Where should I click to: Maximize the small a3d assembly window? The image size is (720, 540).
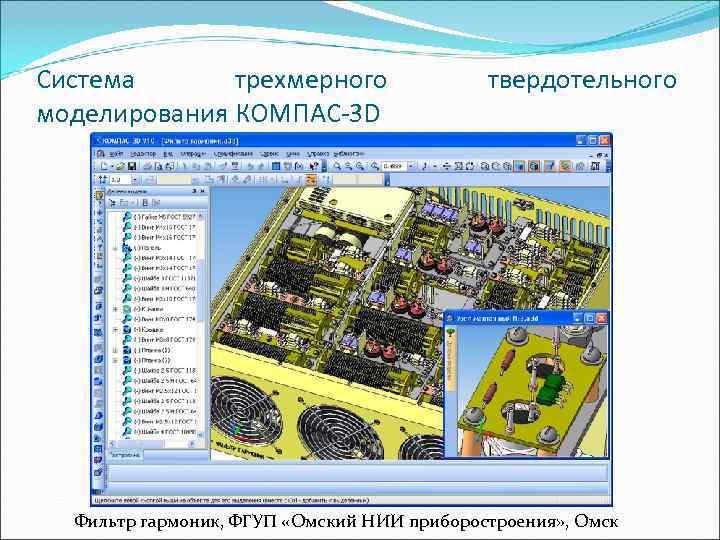click(590, 318)
